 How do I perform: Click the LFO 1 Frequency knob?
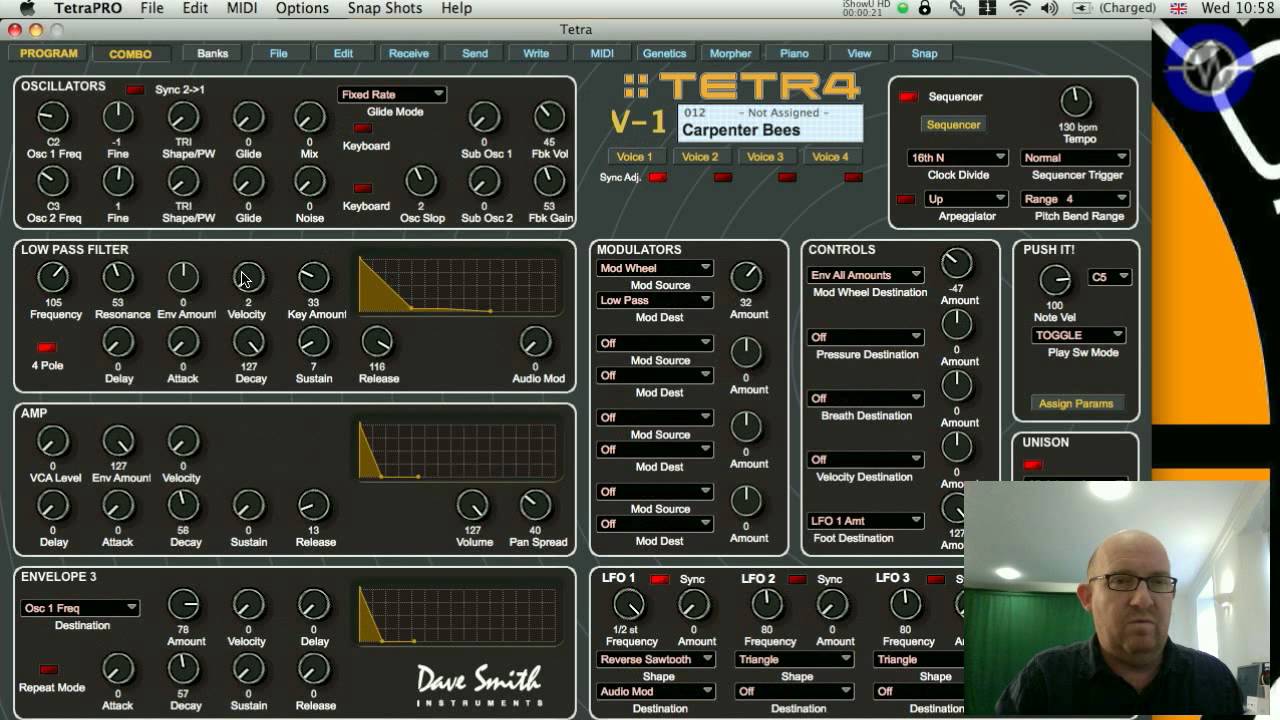click(x=629, y=604)
